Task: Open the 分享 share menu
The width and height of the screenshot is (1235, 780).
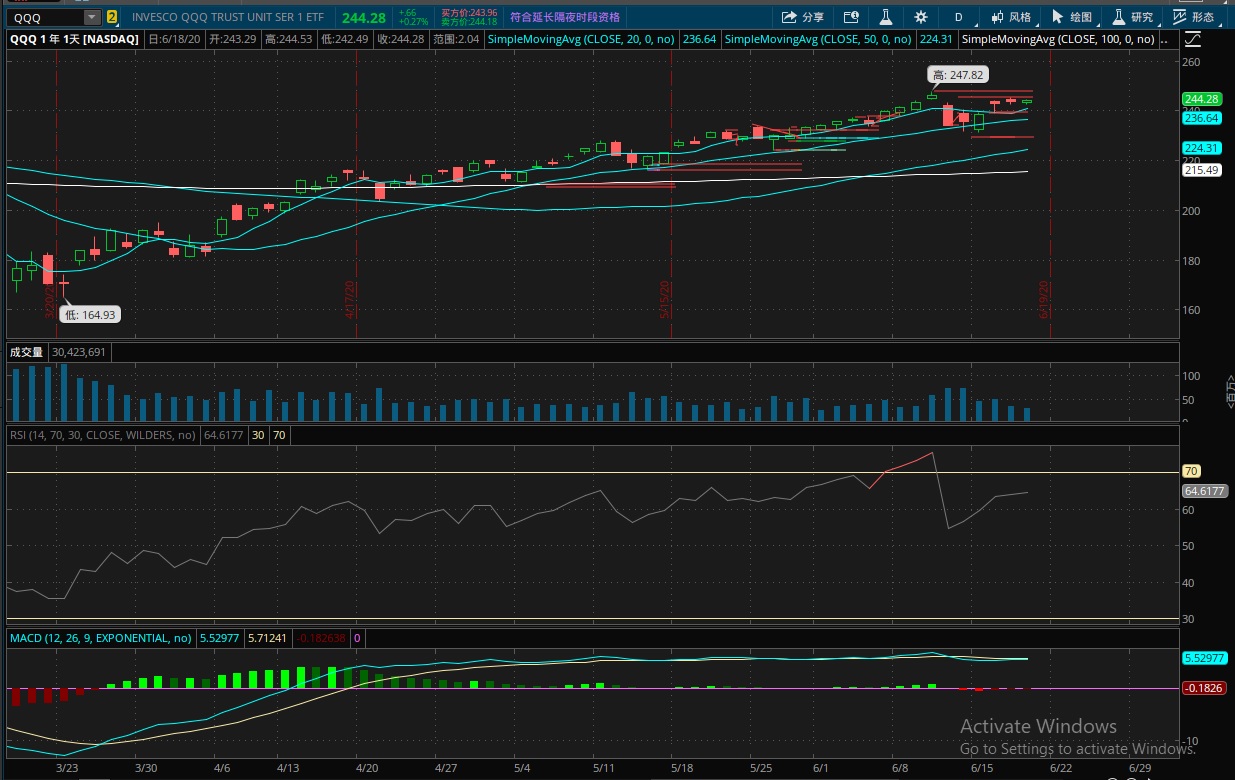Action: [803, 17]
